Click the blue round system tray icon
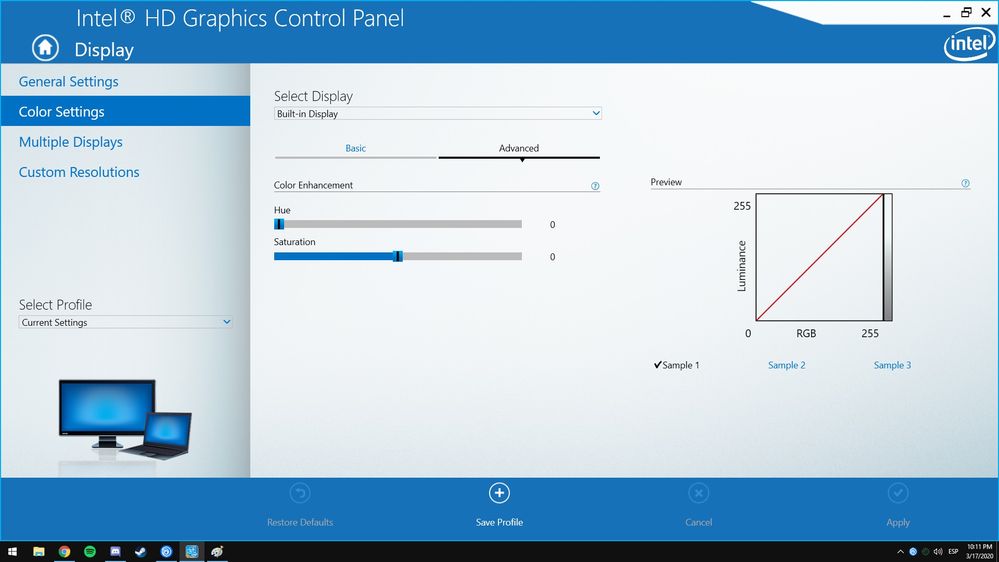The width and height of the screenshot is (999, 562). [913, 552]
